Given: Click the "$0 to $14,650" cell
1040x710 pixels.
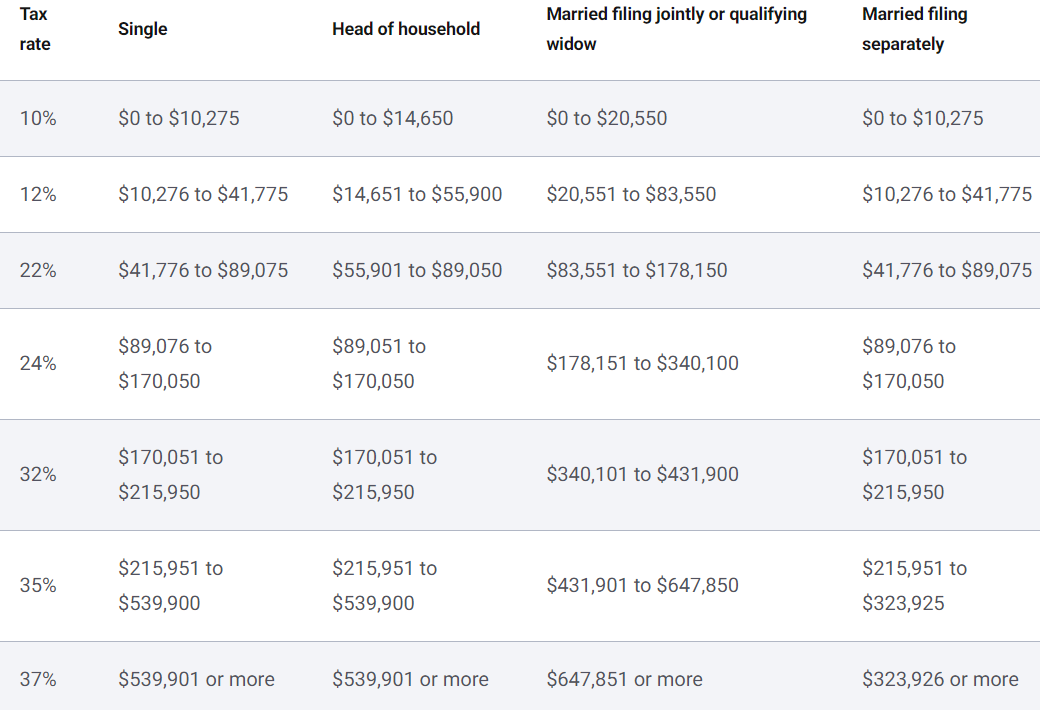Looking at the screenshot, I should [x=392, y=118].
